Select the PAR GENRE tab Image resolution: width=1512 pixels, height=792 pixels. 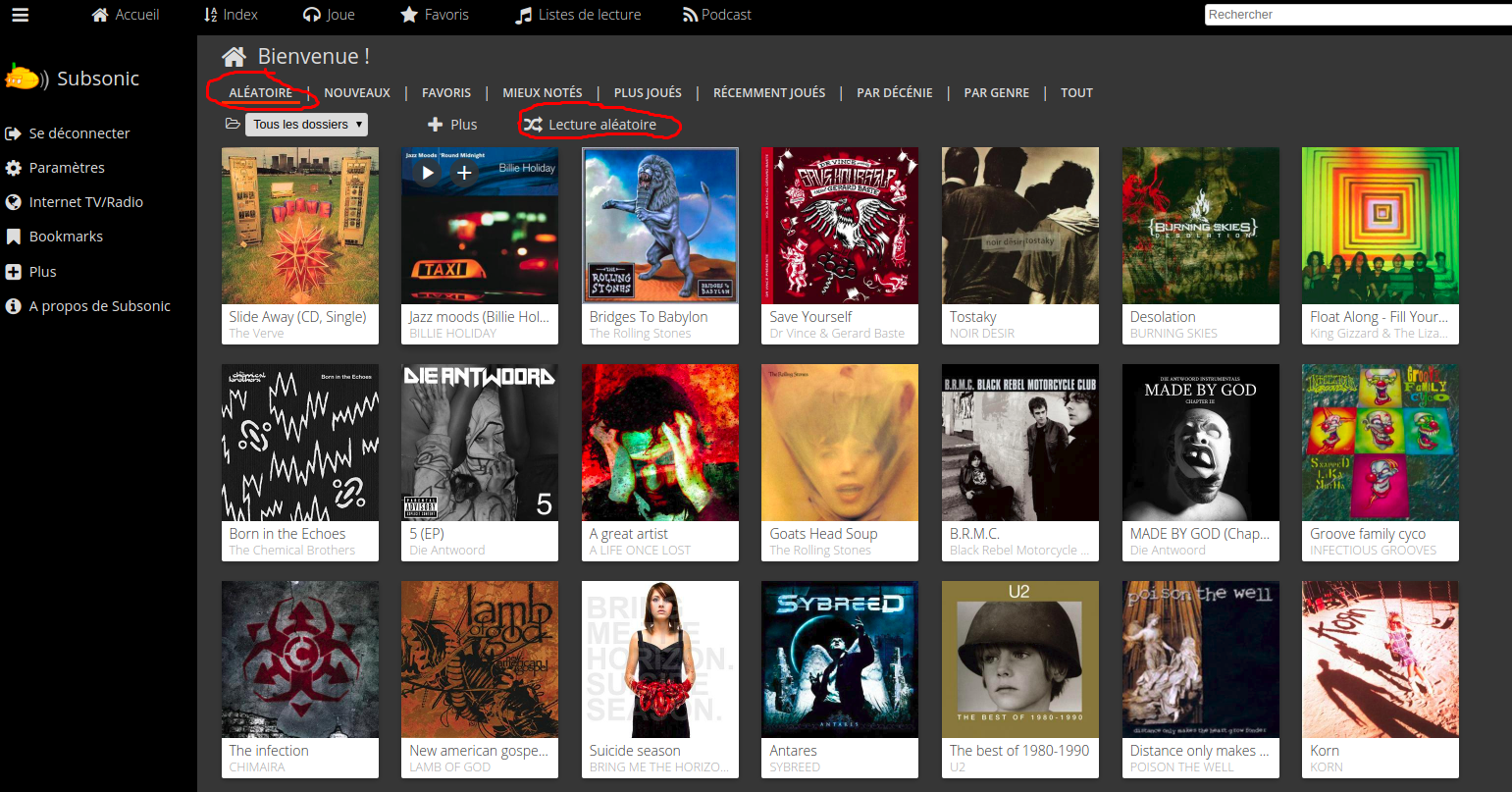[997, 93]
